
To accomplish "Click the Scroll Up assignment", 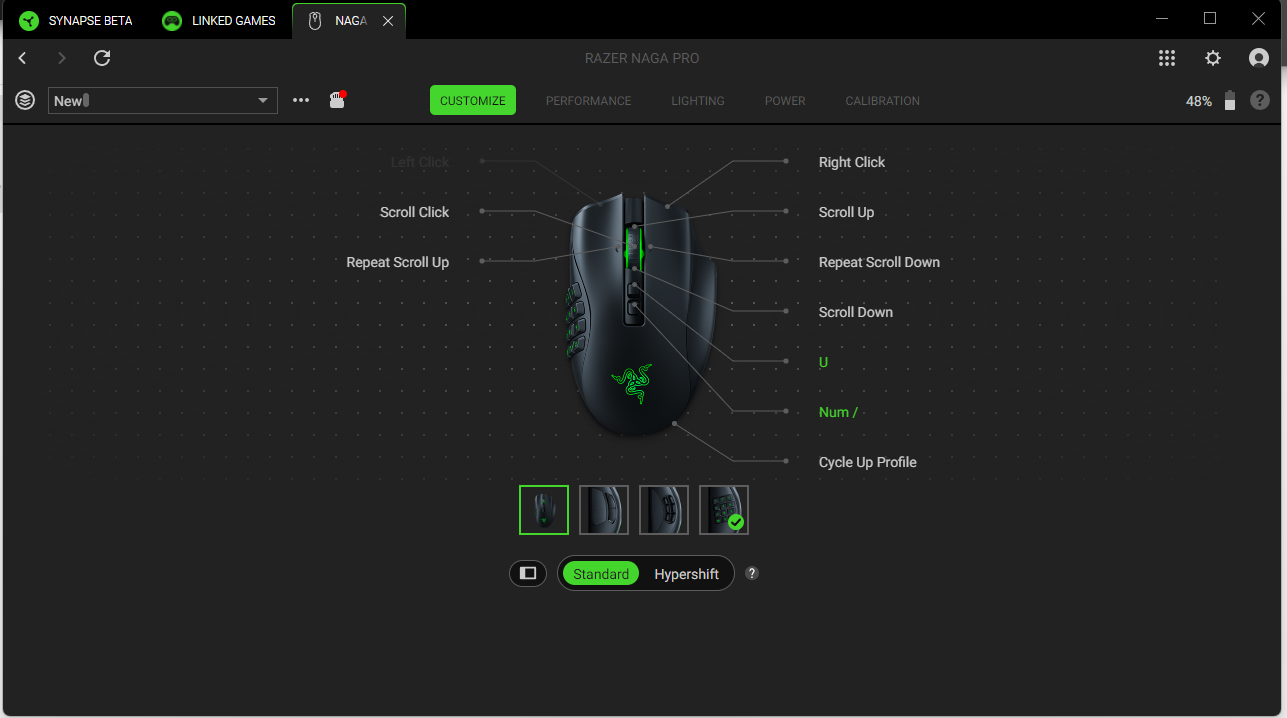I will click(846, 212).
